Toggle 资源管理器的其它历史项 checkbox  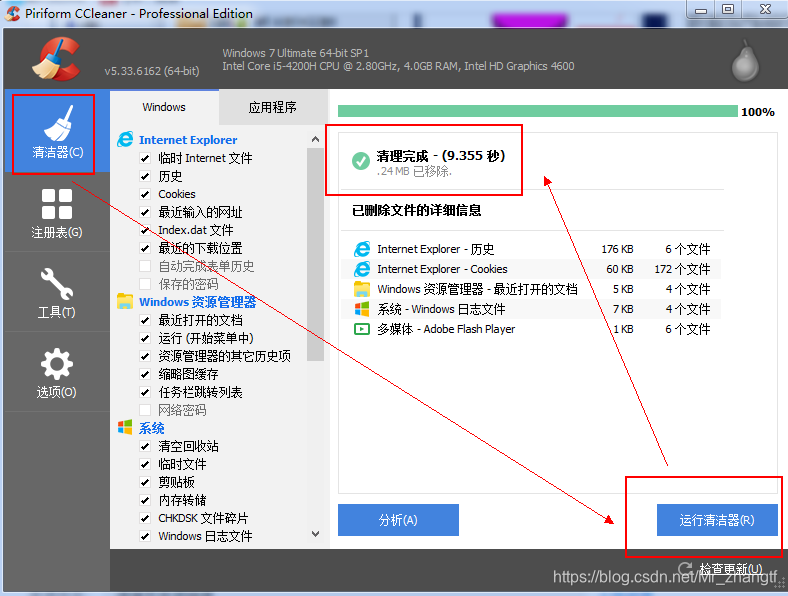[145, 356]
